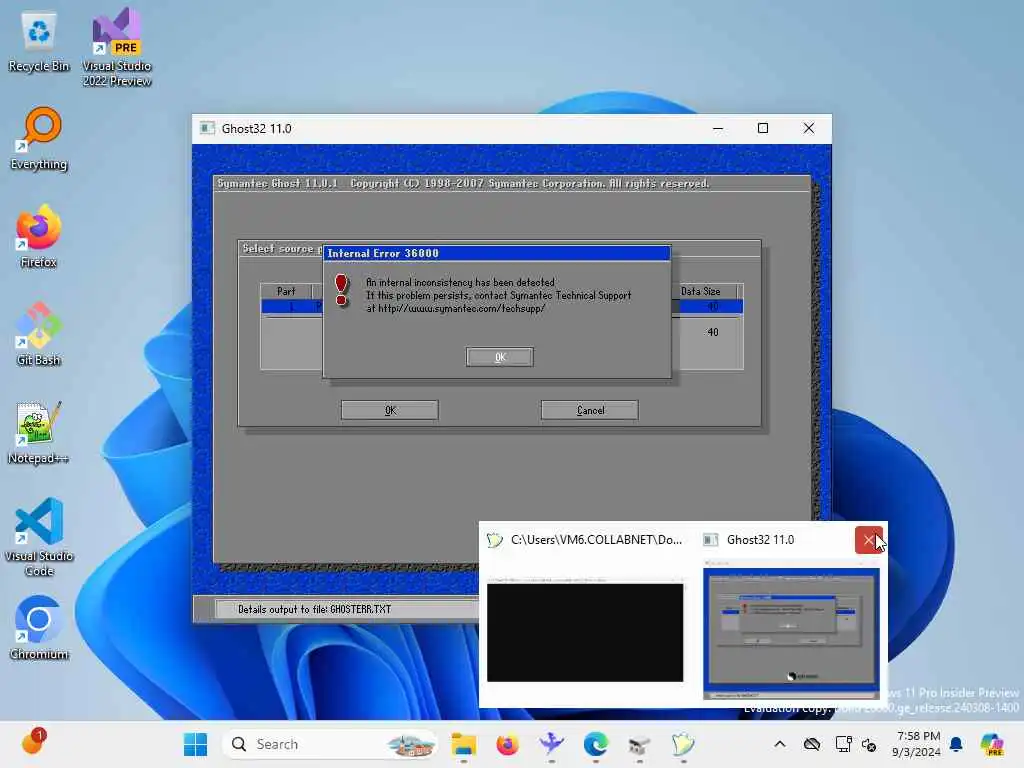Image resolution: width=1024 pixels, height=768 pixels.
Task: Select partition row 1 in Part column
Action: pos(291,306)
